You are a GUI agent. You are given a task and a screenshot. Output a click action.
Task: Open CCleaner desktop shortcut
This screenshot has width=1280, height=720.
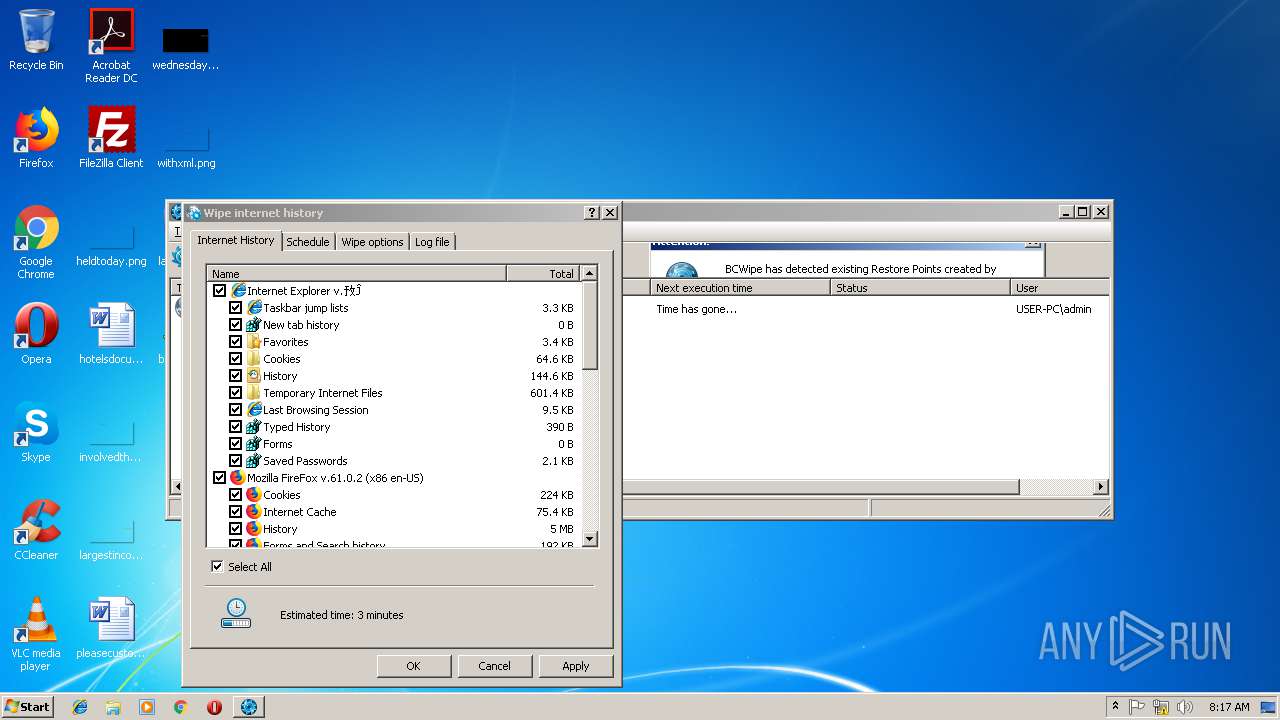coord(36,530)
